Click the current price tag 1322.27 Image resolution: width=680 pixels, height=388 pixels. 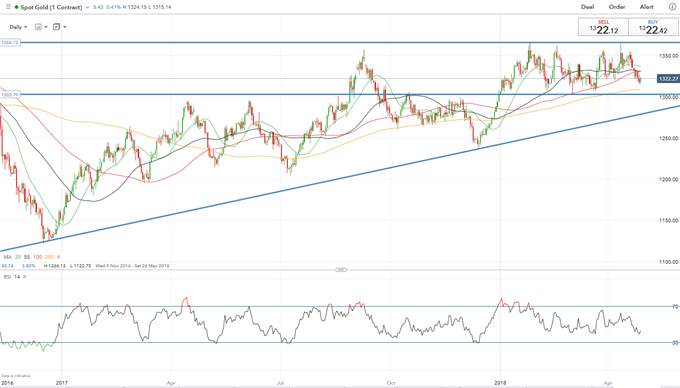tap(668, 79)
